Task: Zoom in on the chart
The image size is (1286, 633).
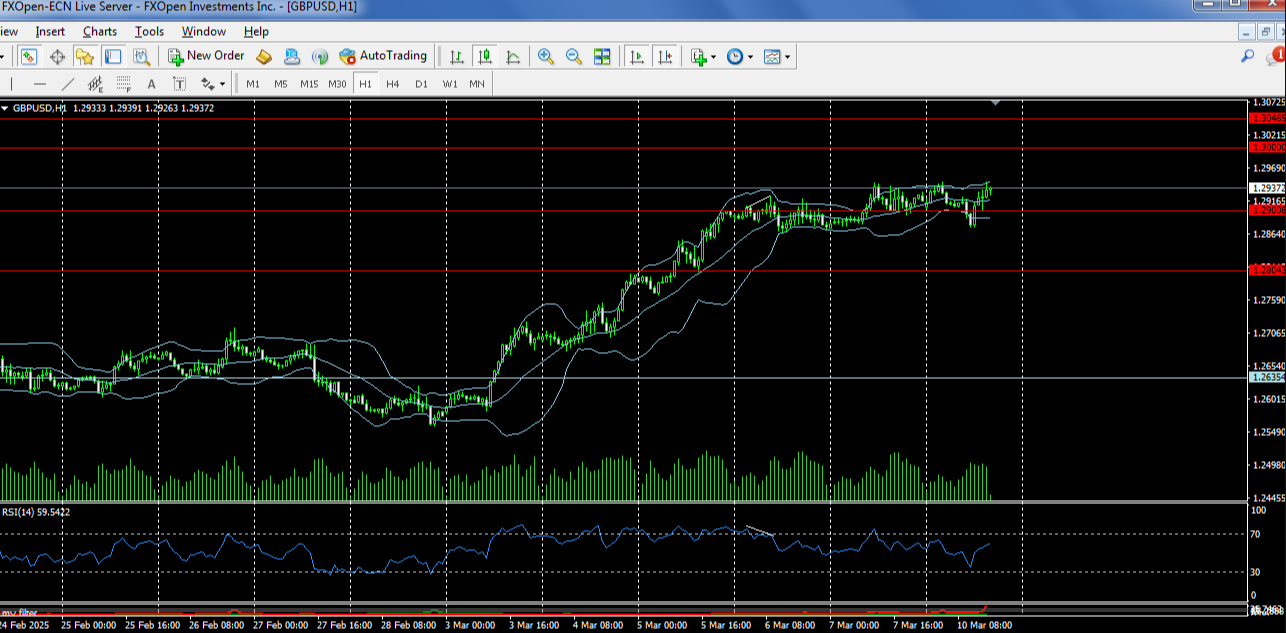Action: click(546, 57)
